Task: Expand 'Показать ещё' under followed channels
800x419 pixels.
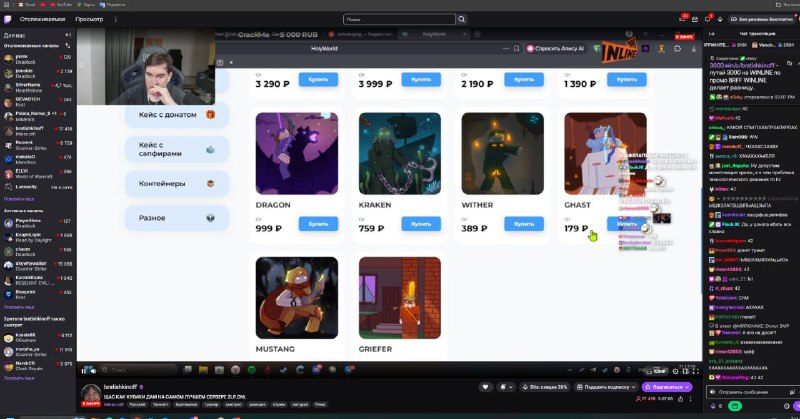Action: pos(19,198)
